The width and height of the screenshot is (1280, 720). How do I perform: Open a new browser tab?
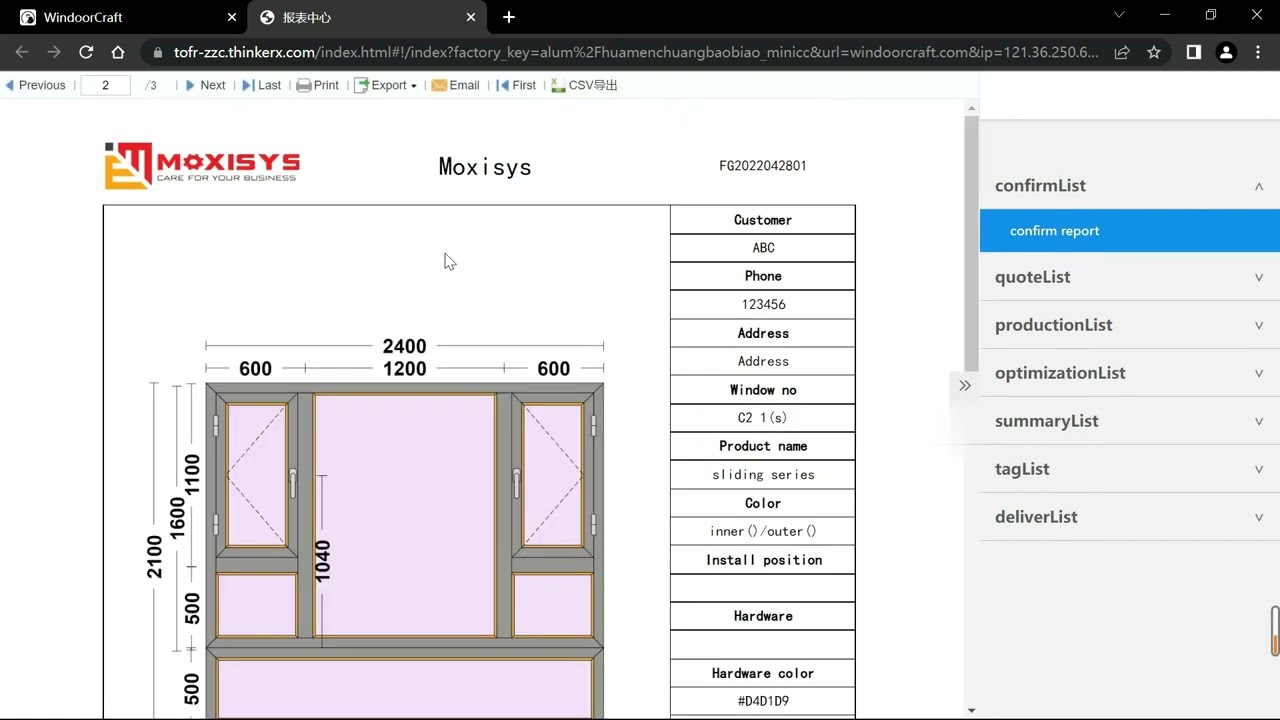click(509, 17)
